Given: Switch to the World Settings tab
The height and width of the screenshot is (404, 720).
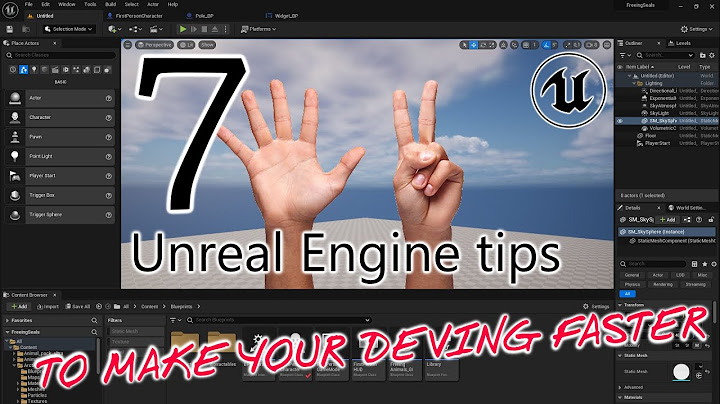Looking at the screenshot, I should (x=686, y=208).
